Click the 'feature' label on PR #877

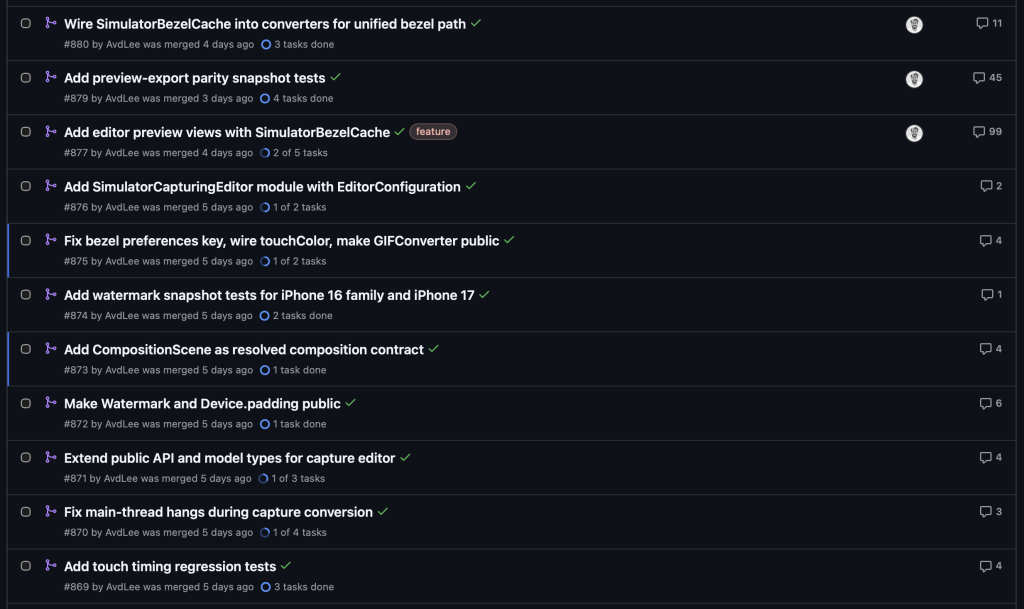pyautogui.click(x=432, y=131)
